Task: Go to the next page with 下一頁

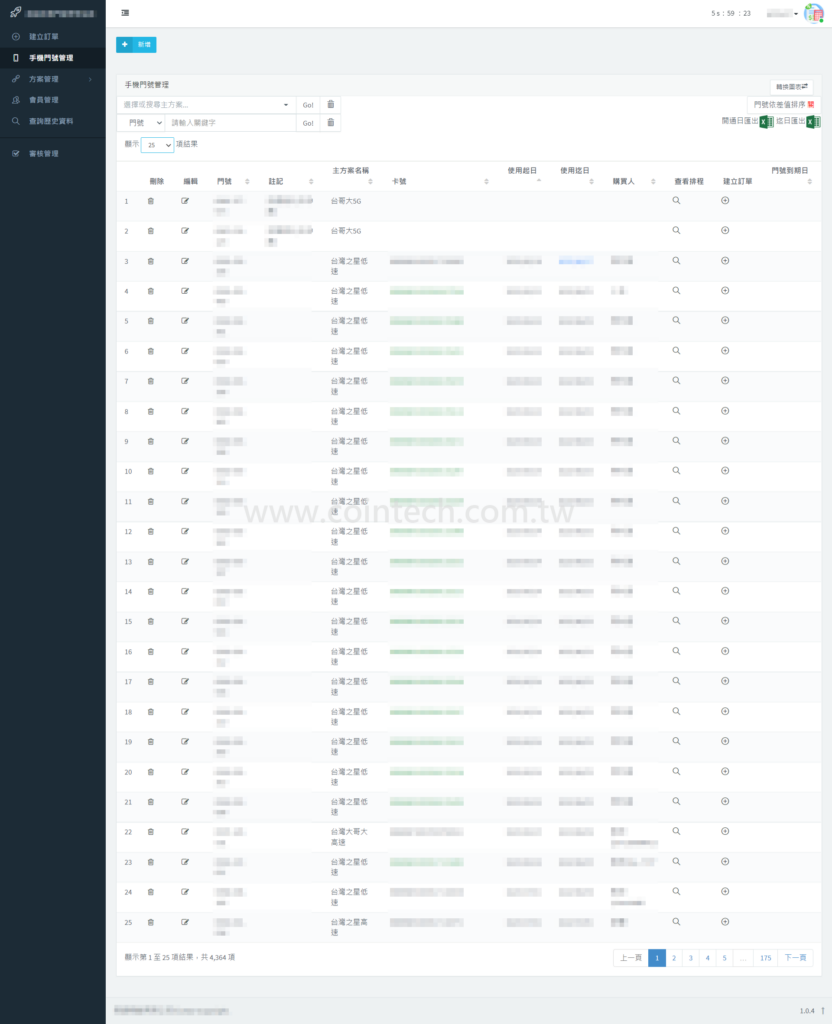Action: click(x=795, y=958)
